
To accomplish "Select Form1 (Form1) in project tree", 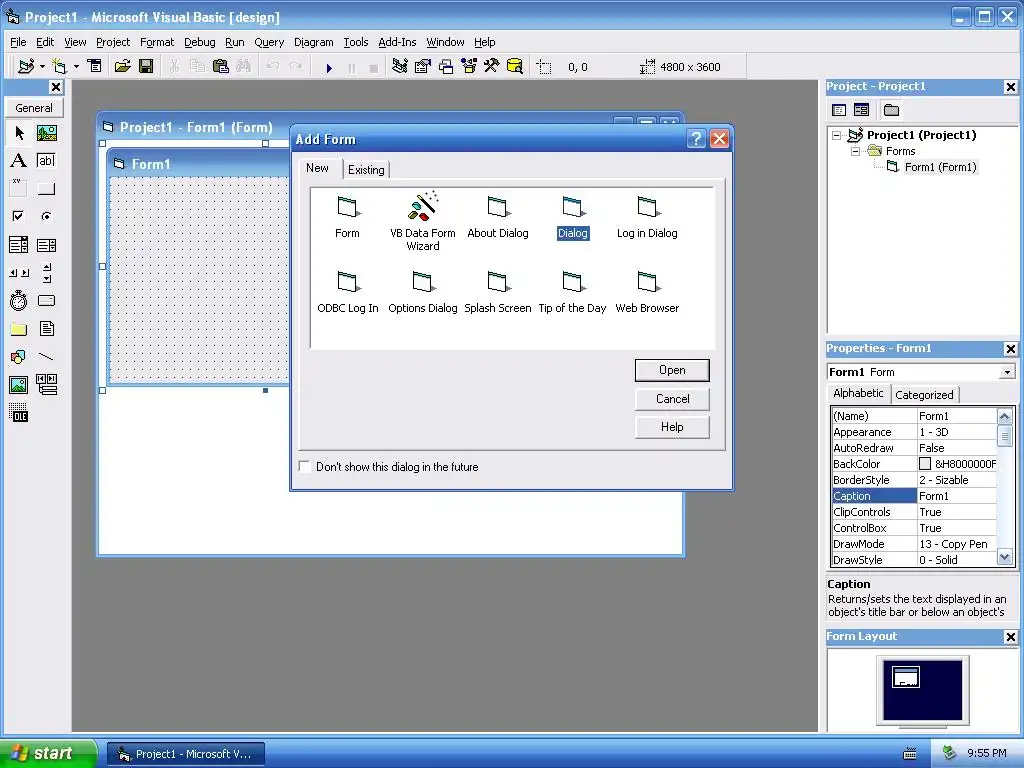I will [x=940, y=167].
